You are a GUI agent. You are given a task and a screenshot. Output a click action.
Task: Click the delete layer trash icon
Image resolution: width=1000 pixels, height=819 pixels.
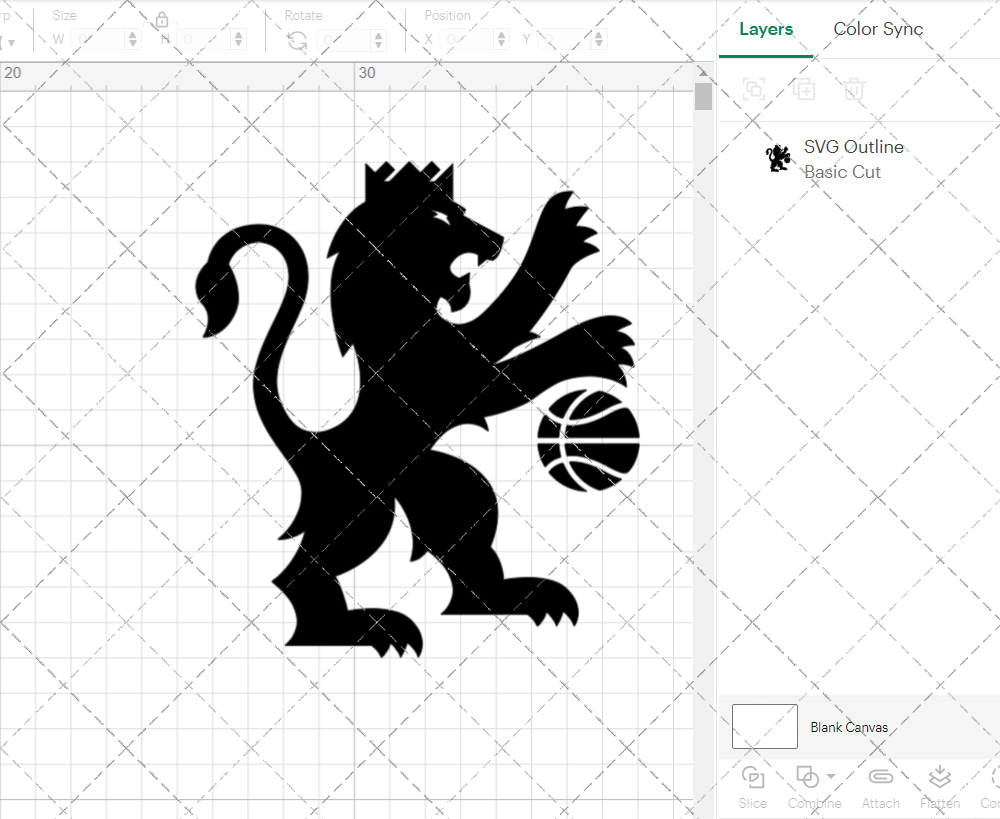(853, 89)
